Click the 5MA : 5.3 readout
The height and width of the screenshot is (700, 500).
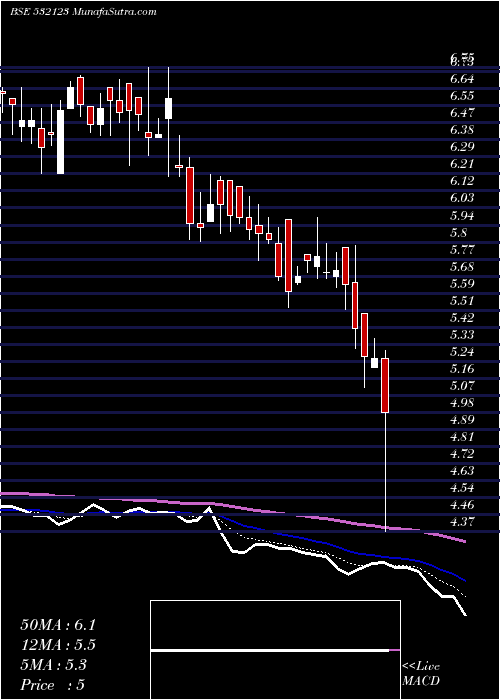(54, 665)
